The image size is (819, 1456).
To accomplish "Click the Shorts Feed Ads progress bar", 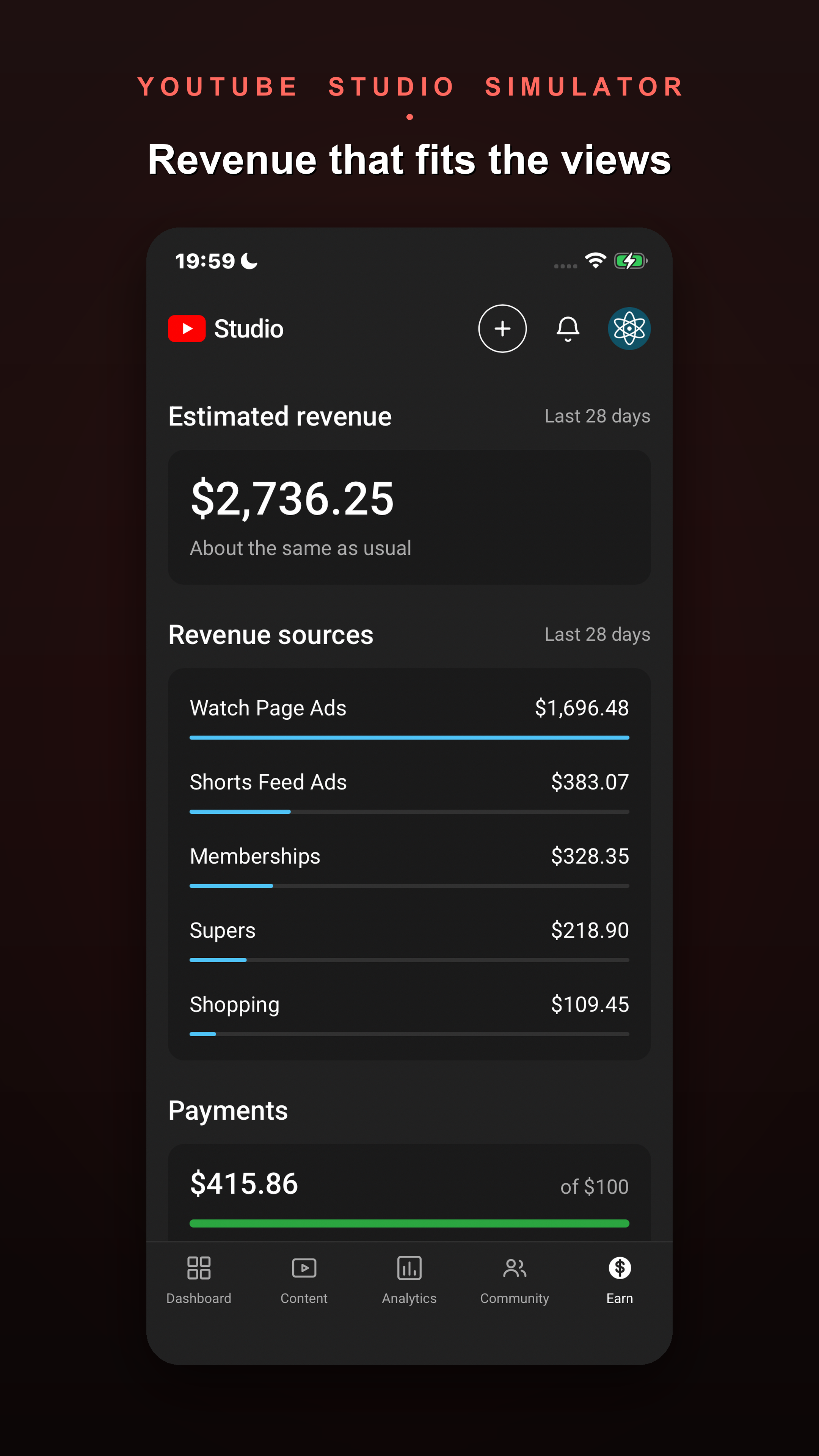I will coord(409,812).
